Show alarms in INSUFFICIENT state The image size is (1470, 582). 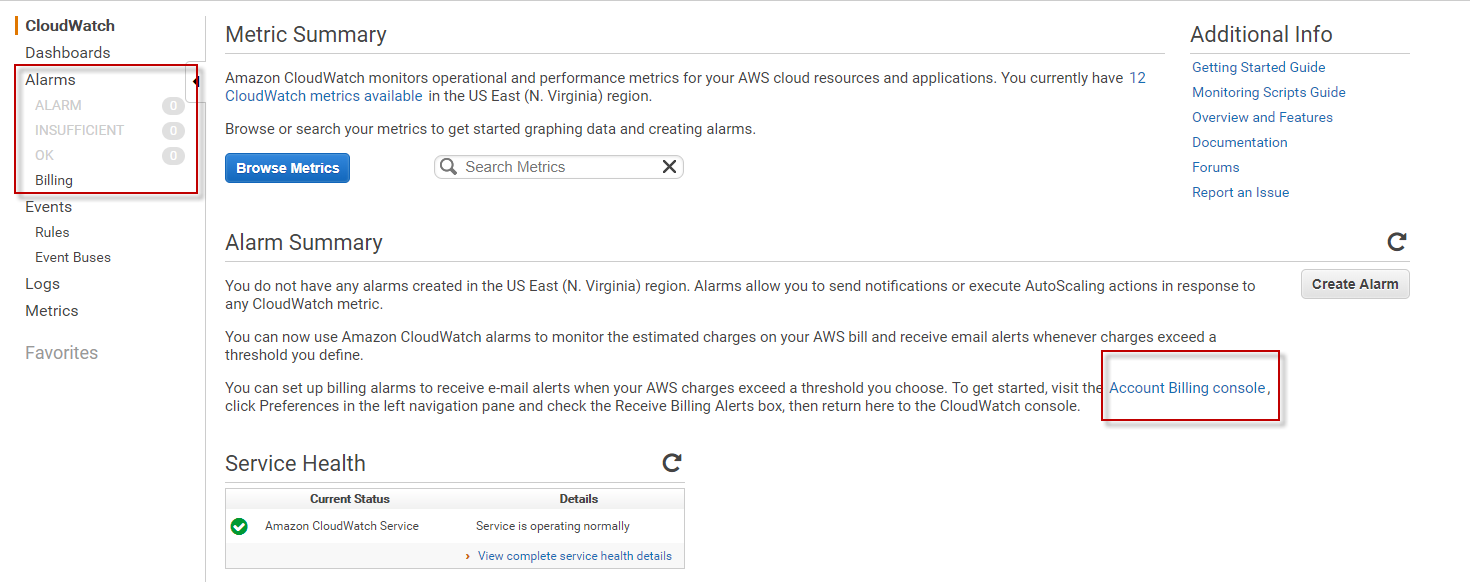[x=80, y=130]
